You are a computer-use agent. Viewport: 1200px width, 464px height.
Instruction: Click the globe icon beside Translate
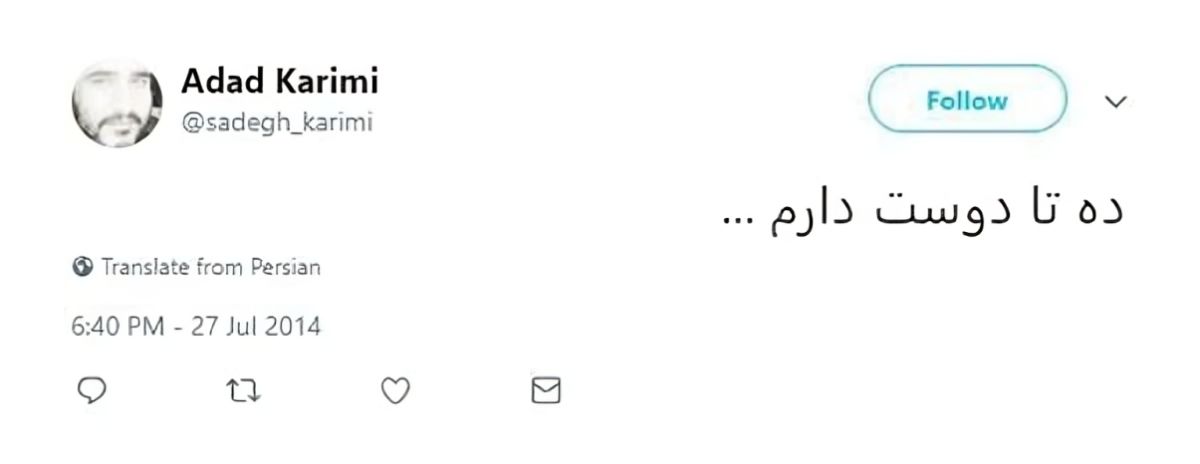pos(83,267)
